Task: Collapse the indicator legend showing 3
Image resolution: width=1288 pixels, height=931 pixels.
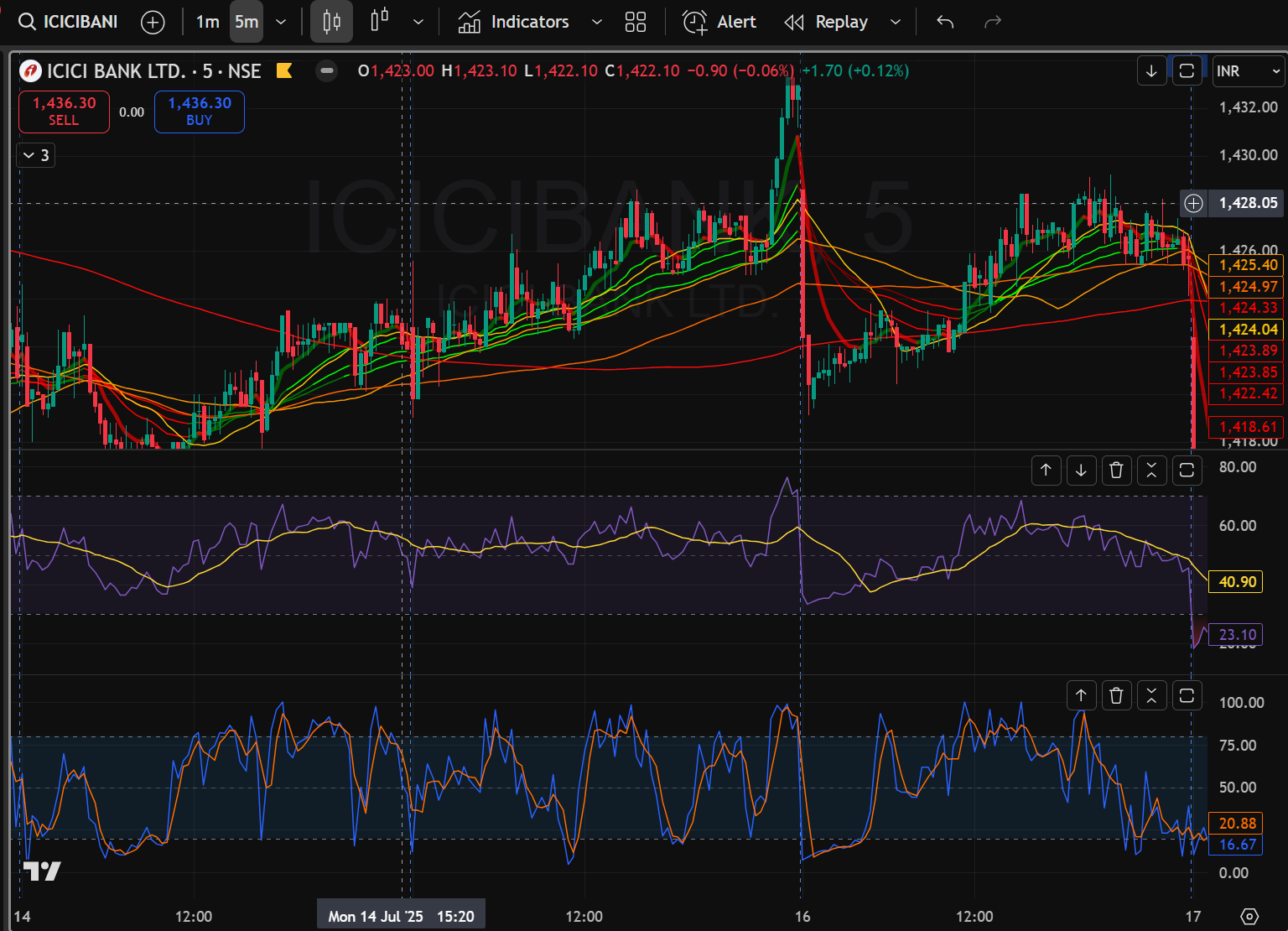Action: tap(35, 155)
